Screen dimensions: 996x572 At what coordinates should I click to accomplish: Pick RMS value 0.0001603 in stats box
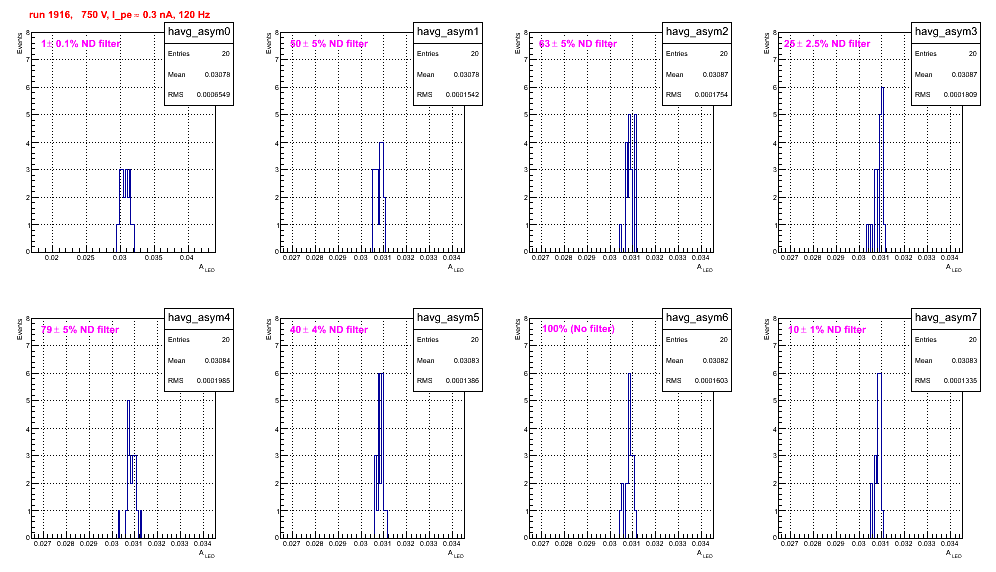click(x=711, y=381)
